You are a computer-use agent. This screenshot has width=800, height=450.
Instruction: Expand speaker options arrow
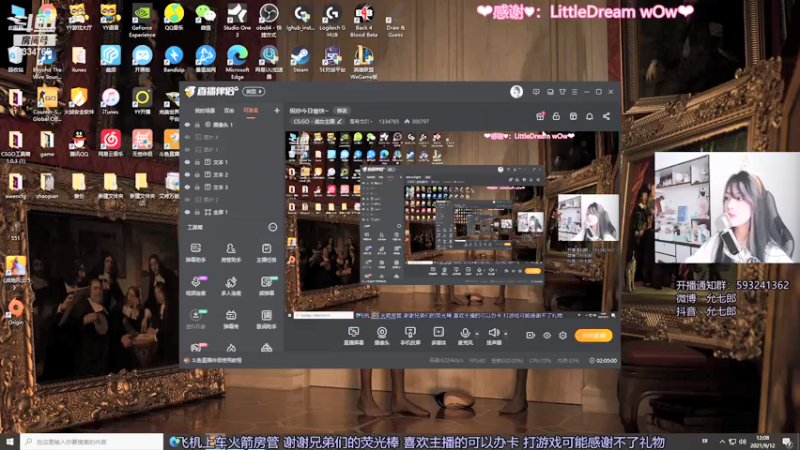tap(506, 334)
